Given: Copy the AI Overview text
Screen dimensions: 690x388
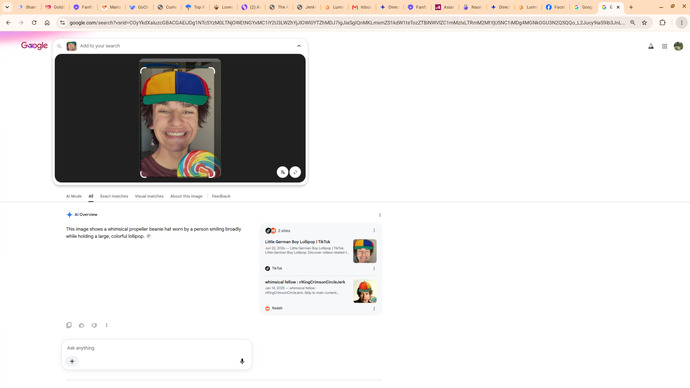Looking at the screenshot, I should coord(69,325).
